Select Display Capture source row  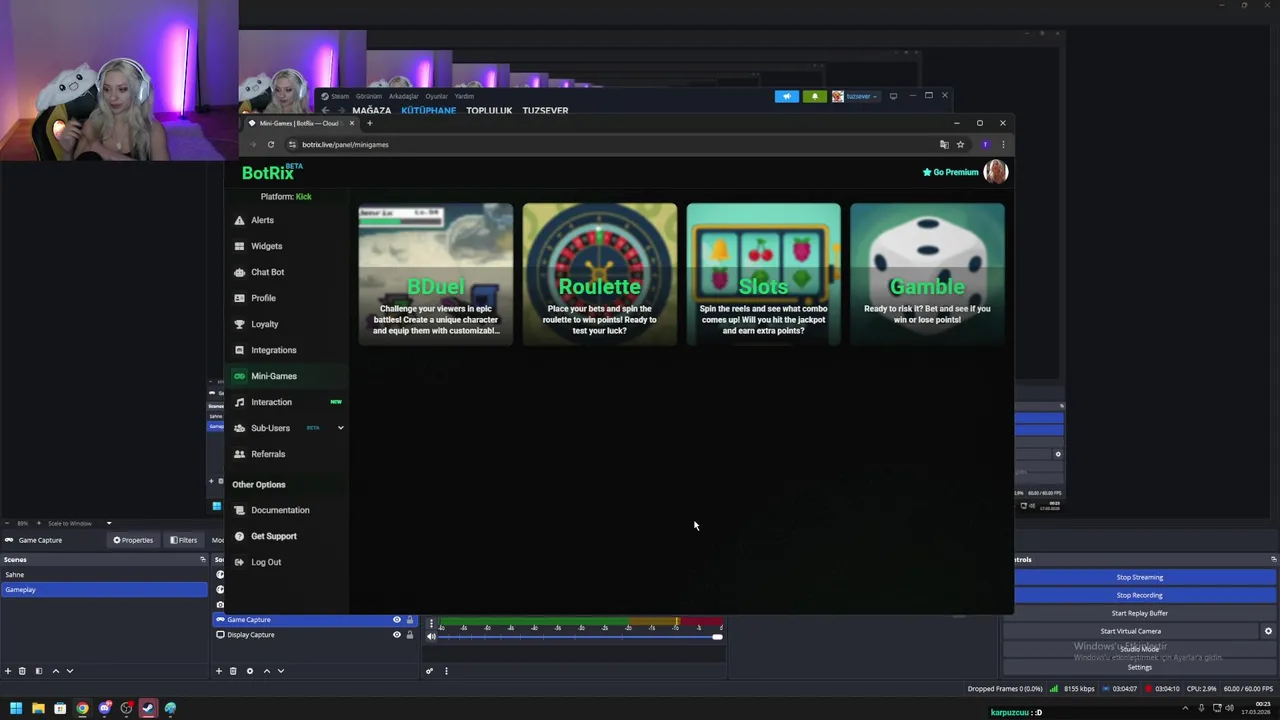315,635
